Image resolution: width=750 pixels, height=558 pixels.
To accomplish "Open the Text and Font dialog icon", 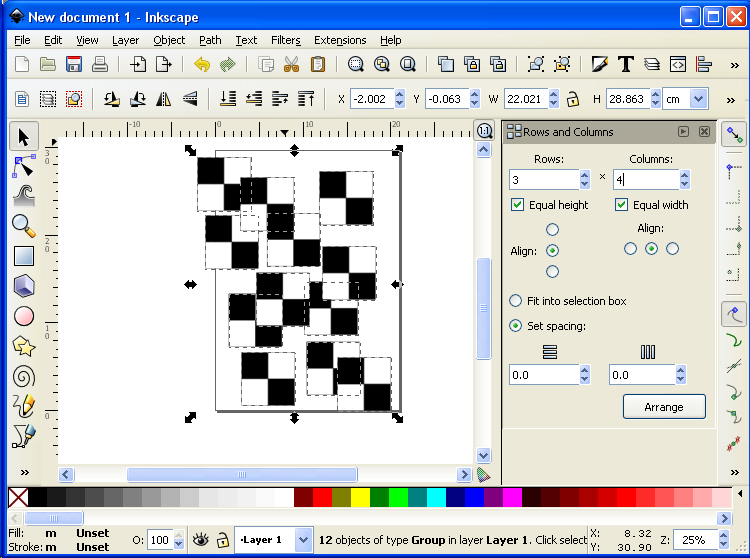I will point(626,64).
